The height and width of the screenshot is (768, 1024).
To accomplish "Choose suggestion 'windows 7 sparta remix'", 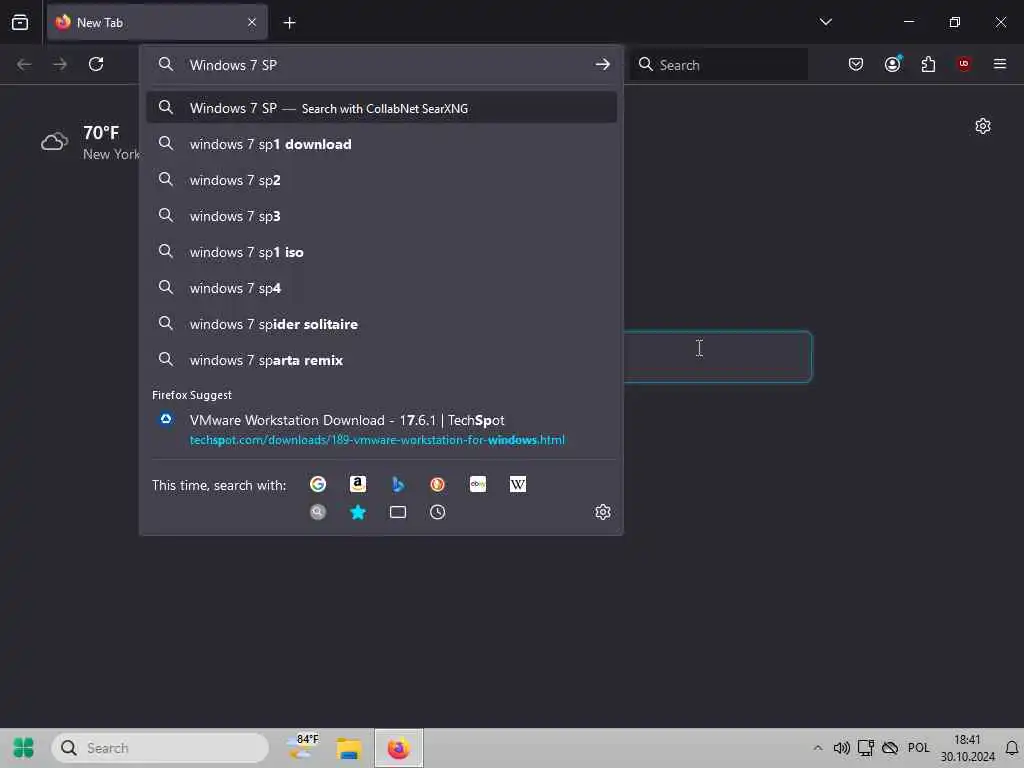I will pos(381,360).
